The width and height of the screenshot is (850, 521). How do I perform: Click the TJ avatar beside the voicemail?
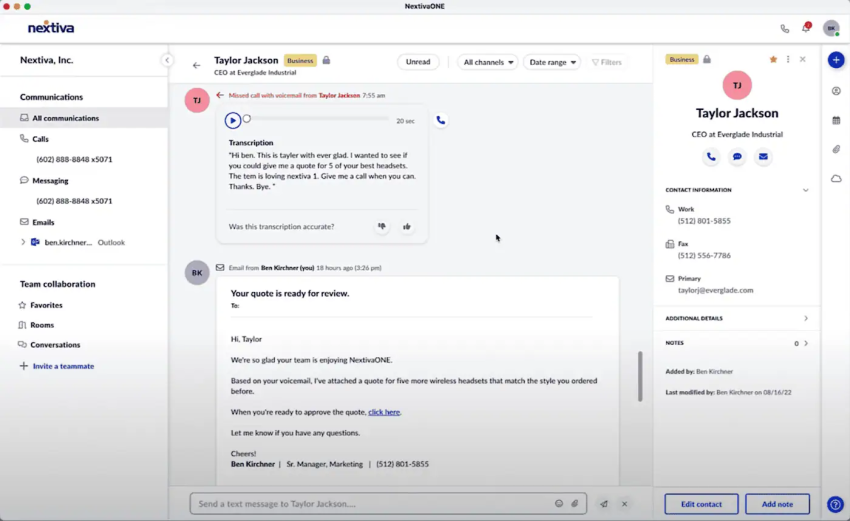coord(197,100)
